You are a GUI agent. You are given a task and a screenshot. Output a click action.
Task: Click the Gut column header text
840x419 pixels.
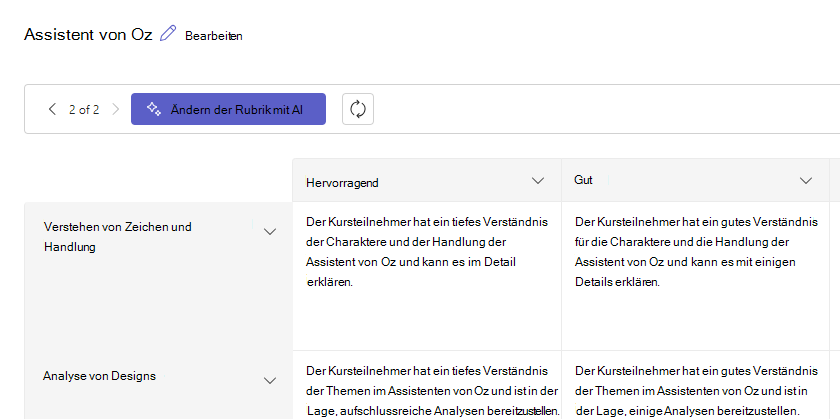click(x=583, y=180)
